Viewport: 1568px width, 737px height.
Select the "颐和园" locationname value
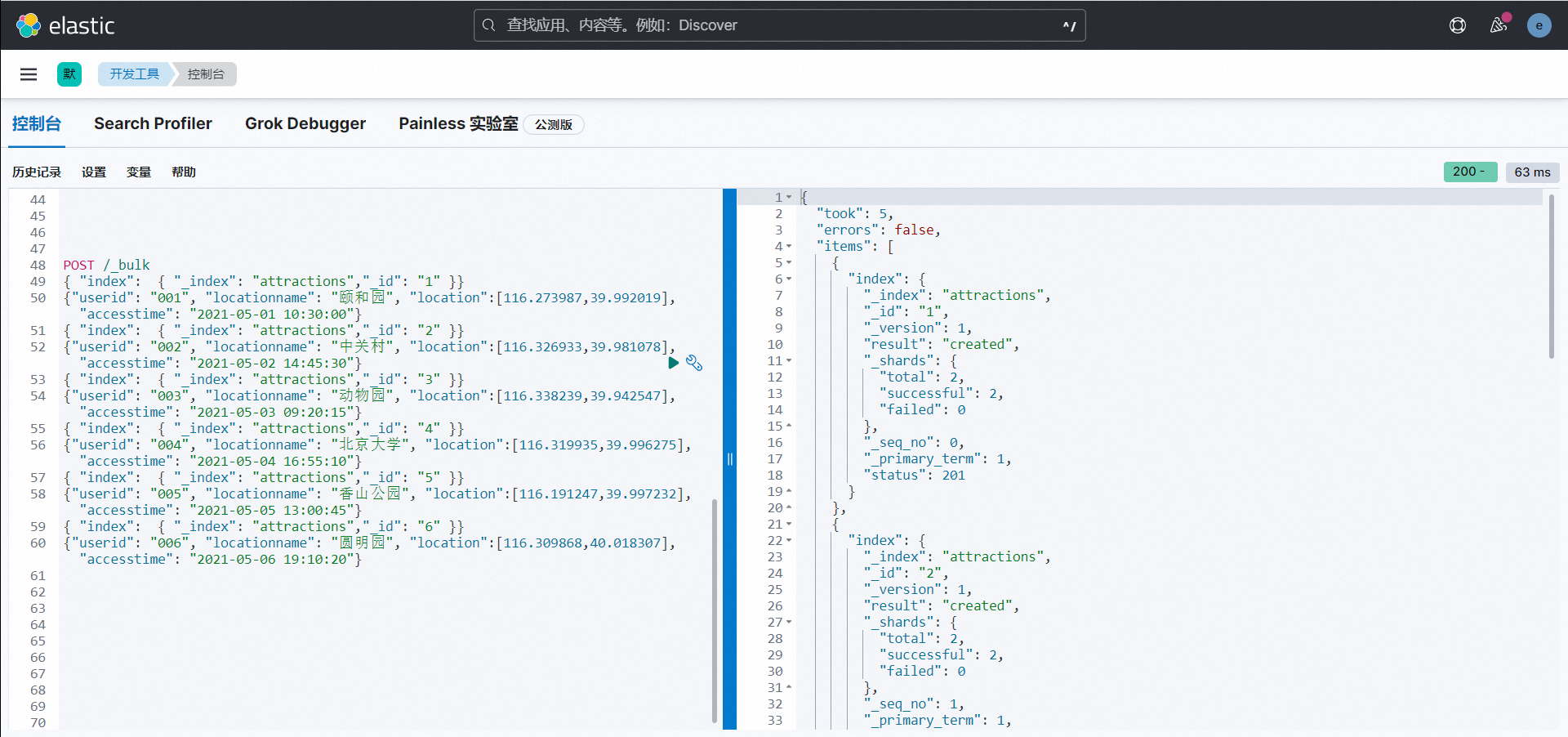tap(363, 297)
